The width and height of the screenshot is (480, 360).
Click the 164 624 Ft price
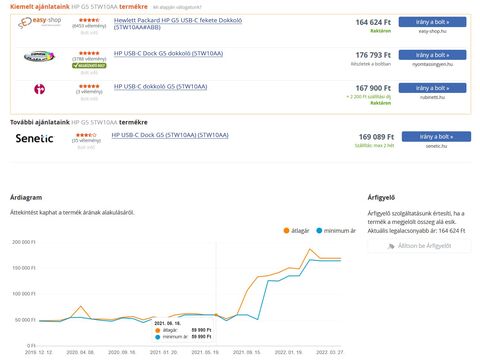[373, 22]
